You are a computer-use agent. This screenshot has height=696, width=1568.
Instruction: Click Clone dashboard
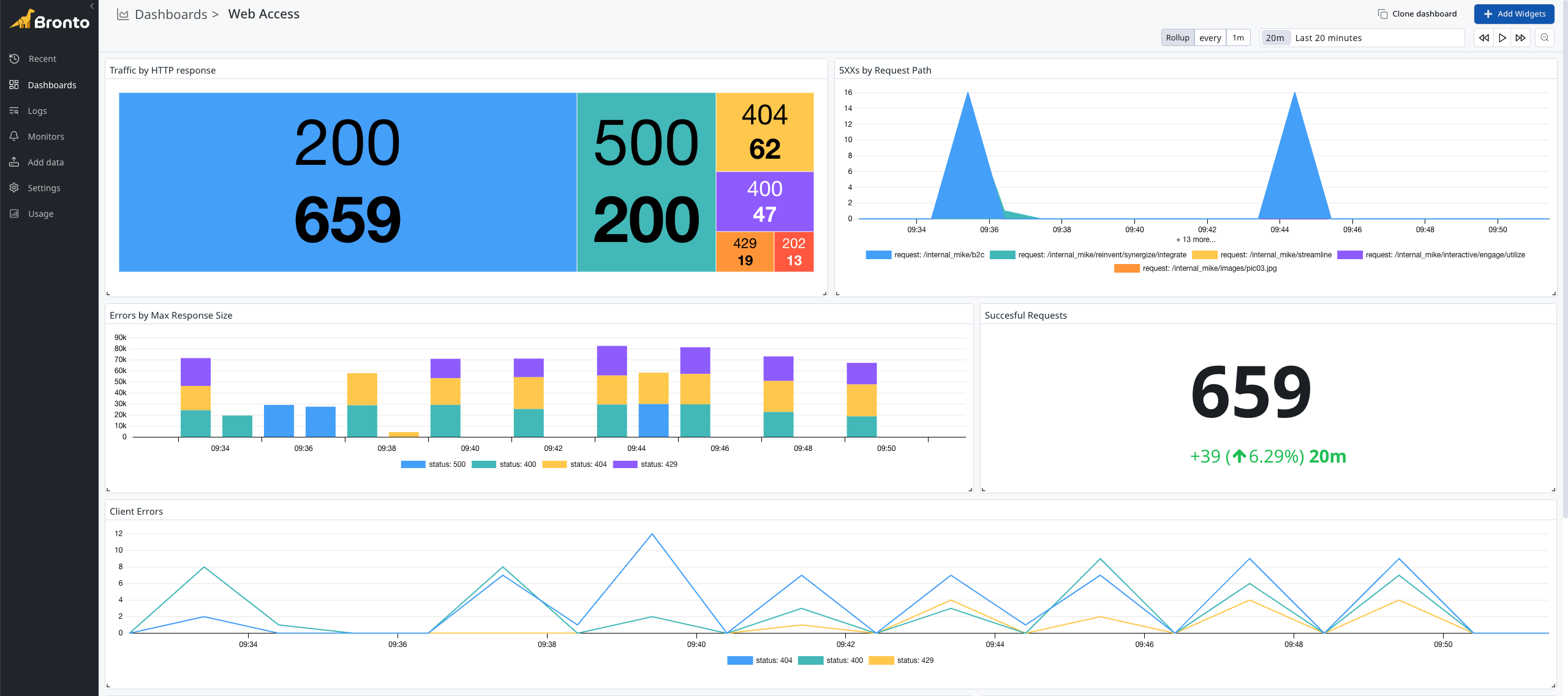click(1417, 13)
